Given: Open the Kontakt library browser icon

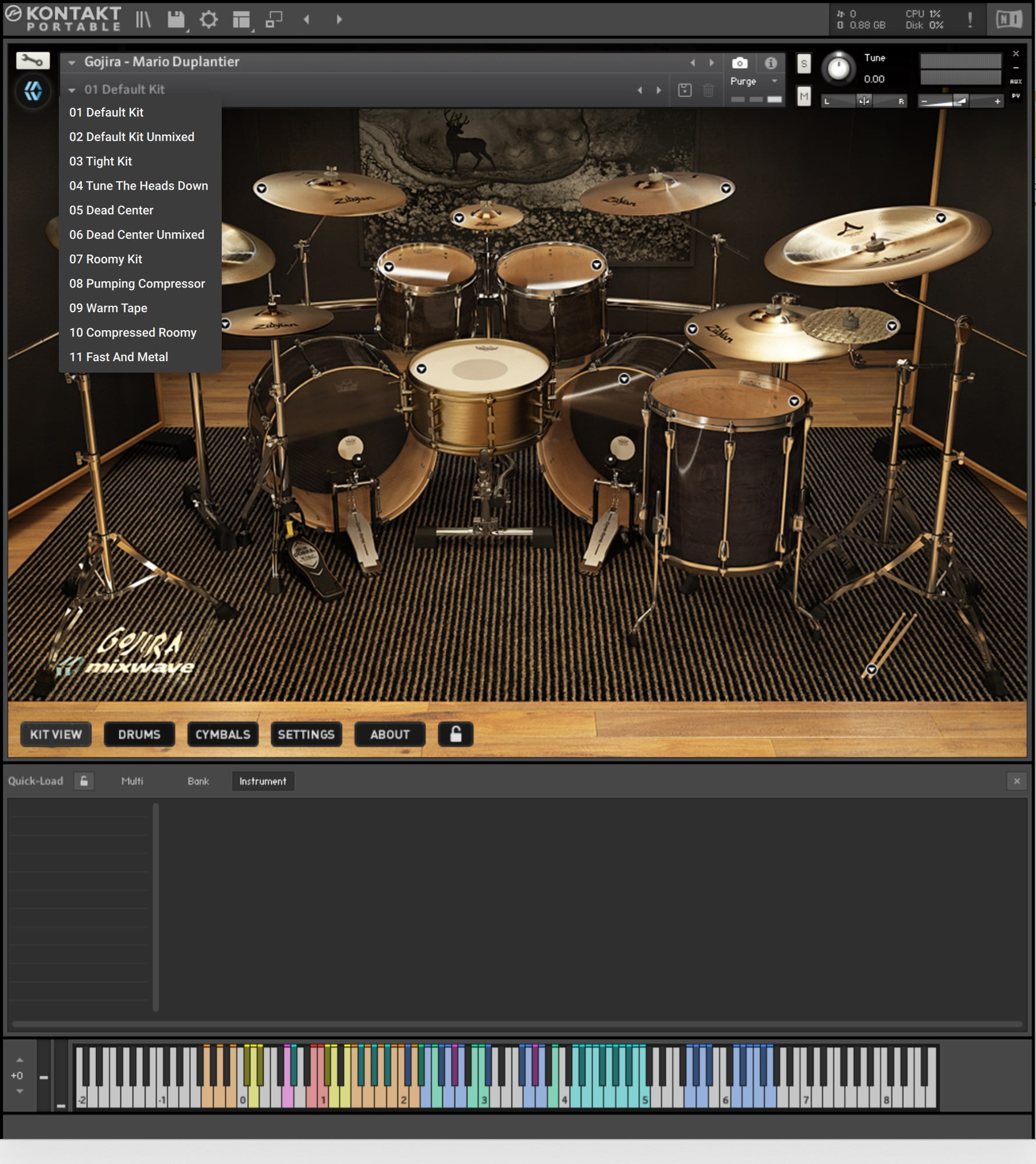Looking at the screenshot, I should tap(143, 20).
